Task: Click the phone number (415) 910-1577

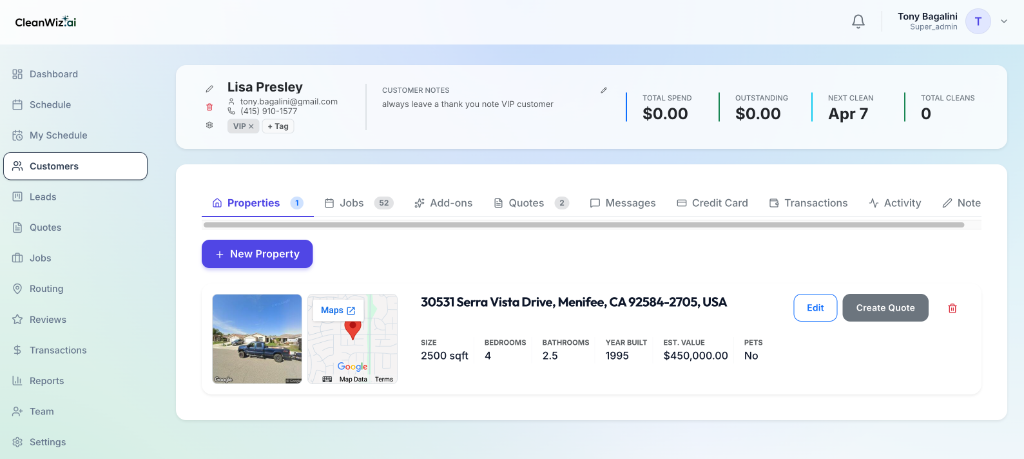Action: pyautogui.click(x=268, y=111)
